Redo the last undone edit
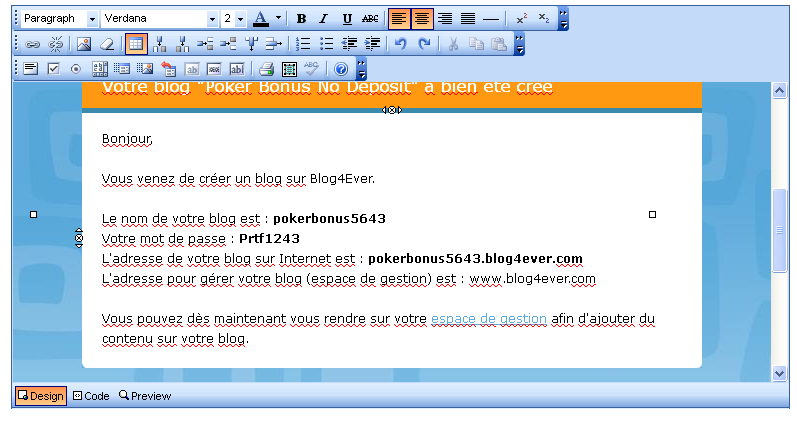The width and height of the screenshot is (797, 426). pyautogui.click(x=424, y=44)
